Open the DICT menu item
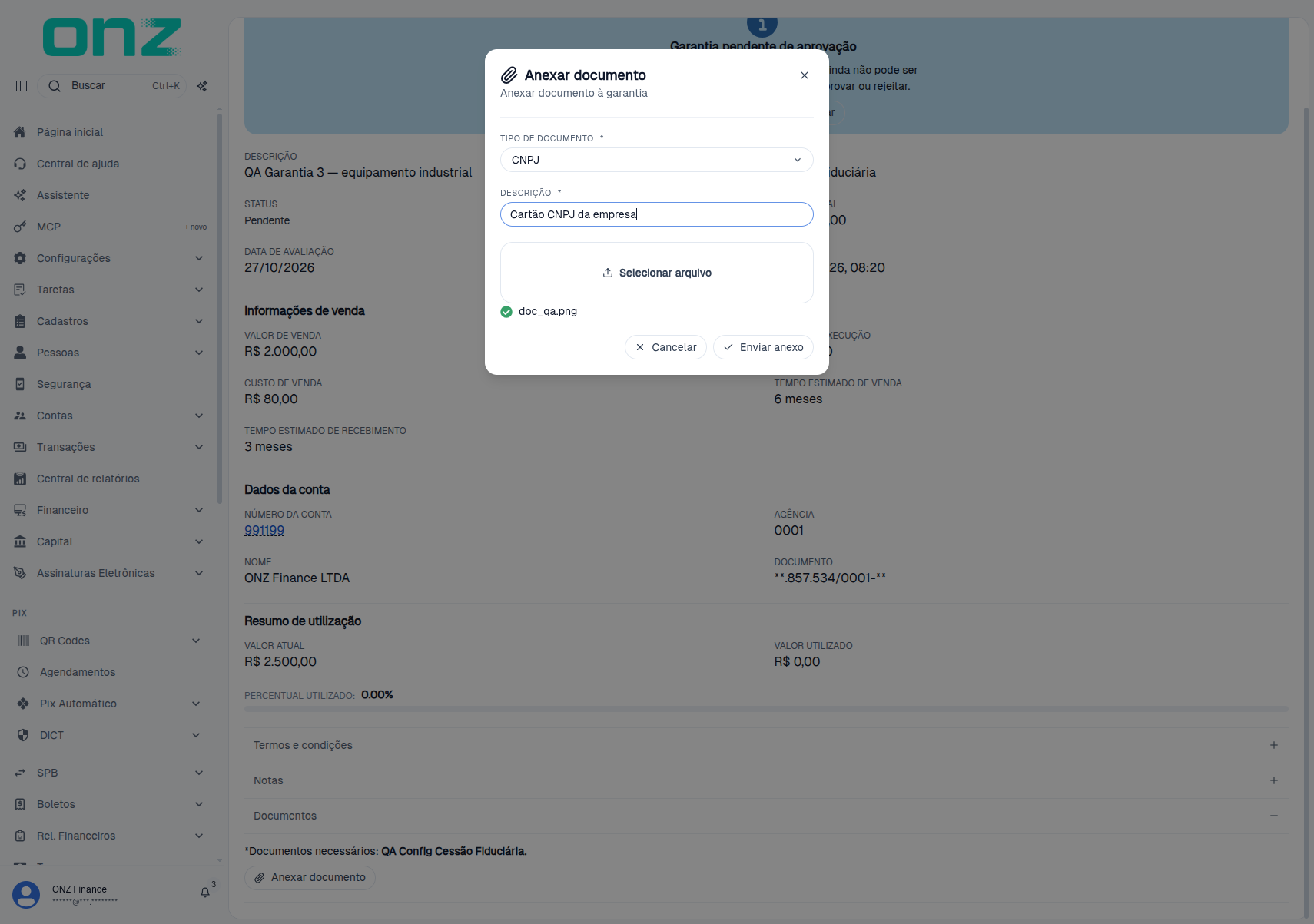 110,735
